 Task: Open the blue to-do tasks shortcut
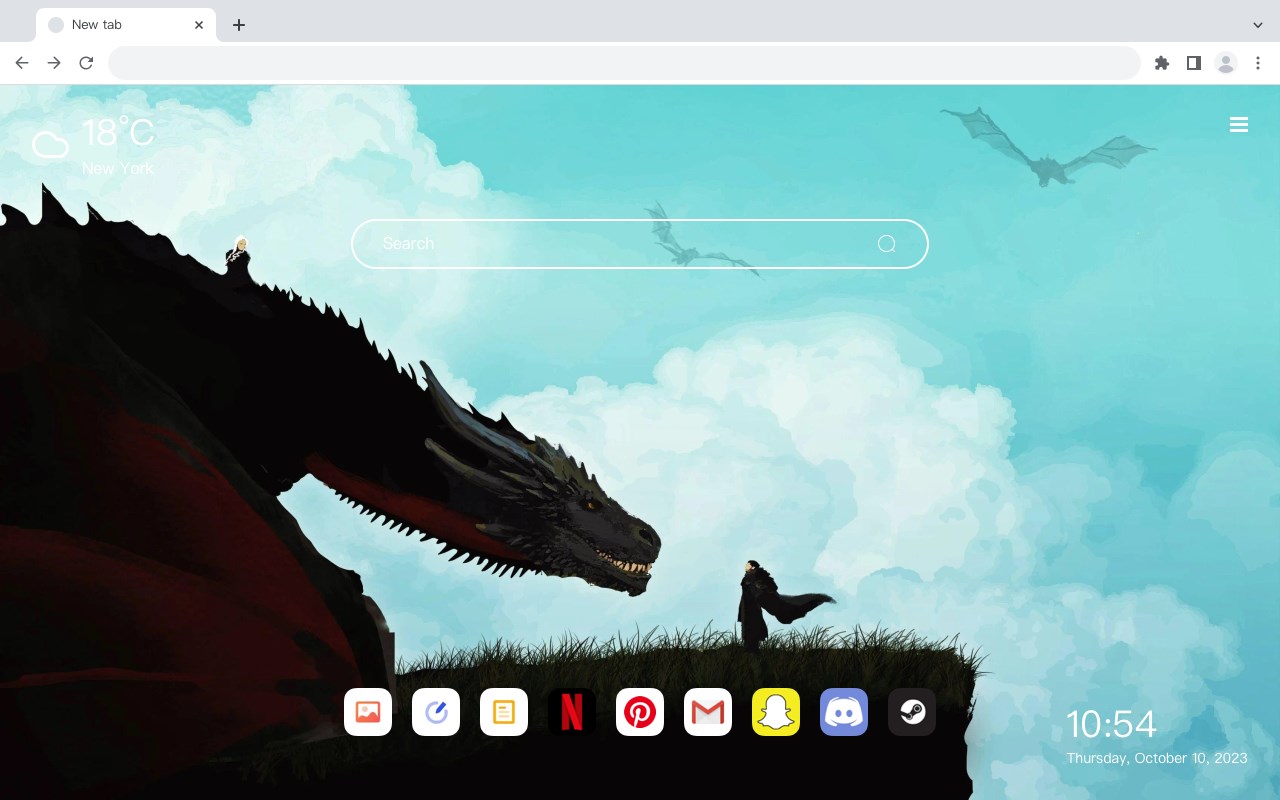436,712
